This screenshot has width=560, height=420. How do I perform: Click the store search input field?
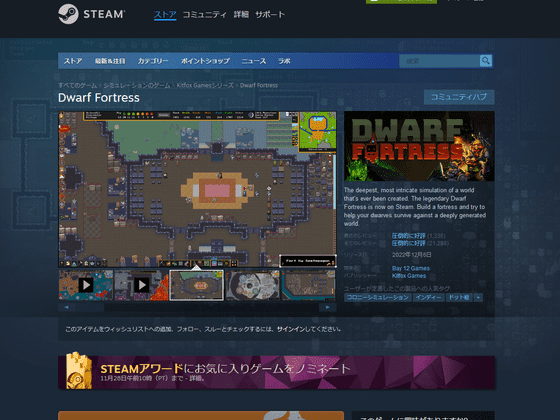[x=440, y=61]
